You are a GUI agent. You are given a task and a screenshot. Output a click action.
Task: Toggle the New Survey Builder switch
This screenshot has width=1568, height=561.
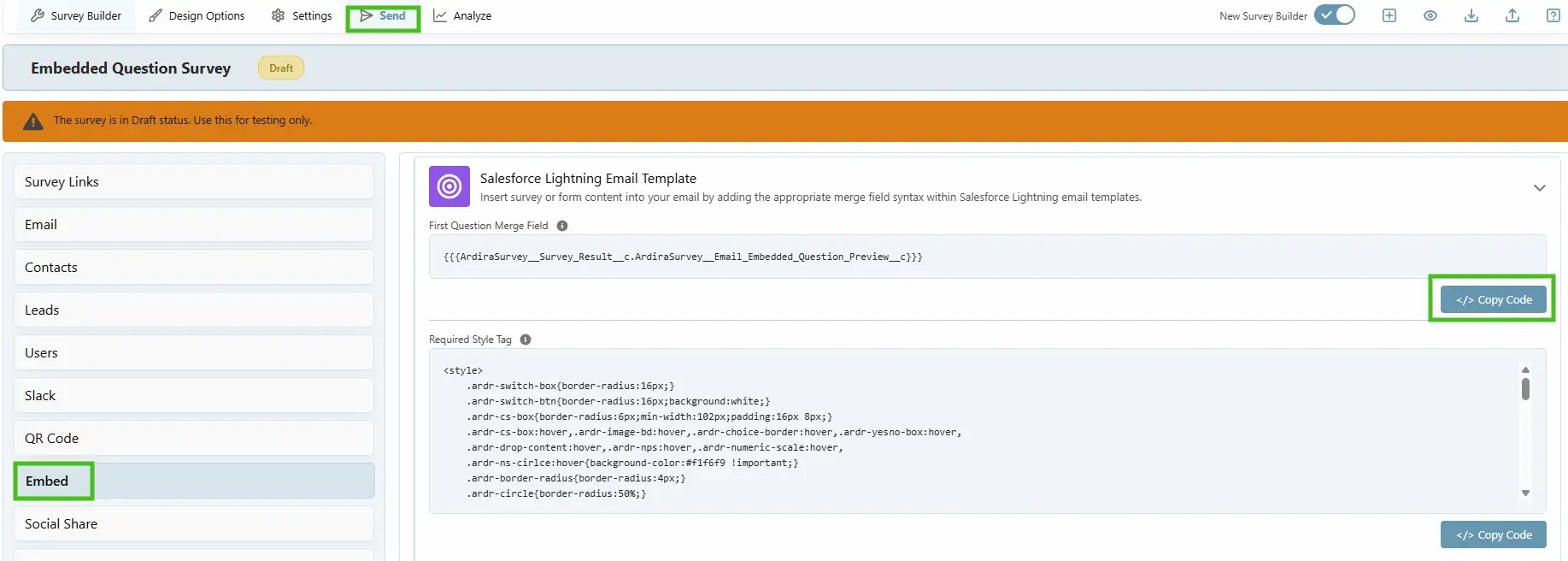click(1334, 15)
